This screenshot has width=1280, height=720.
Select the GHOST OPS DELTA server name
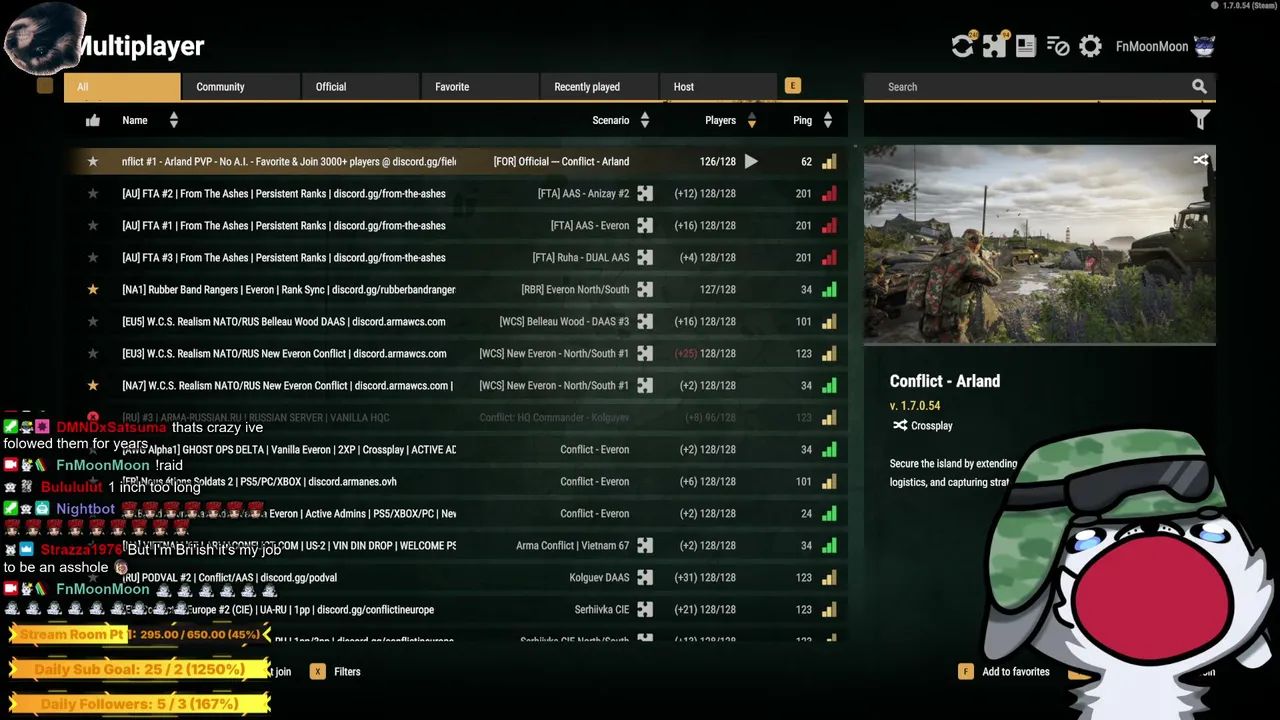pos(289,449)
